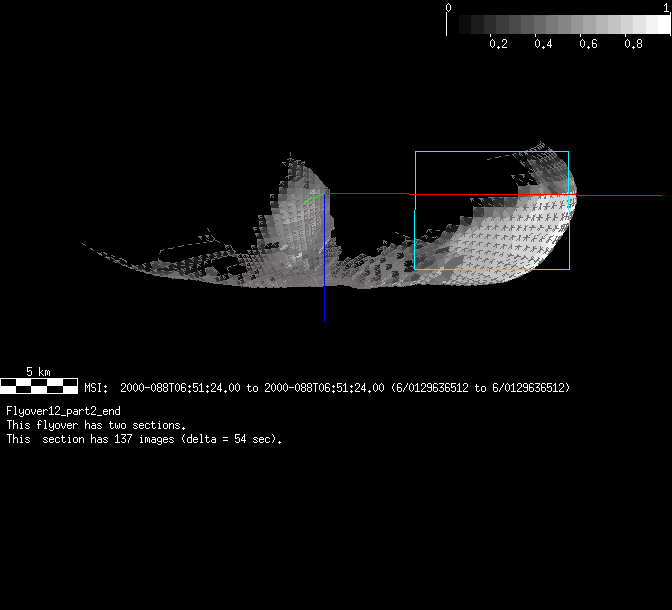Click the 'Flyover12_part2_end' title text
The width and height of the screenshot is (672, 610).
[x=63, y=411]
